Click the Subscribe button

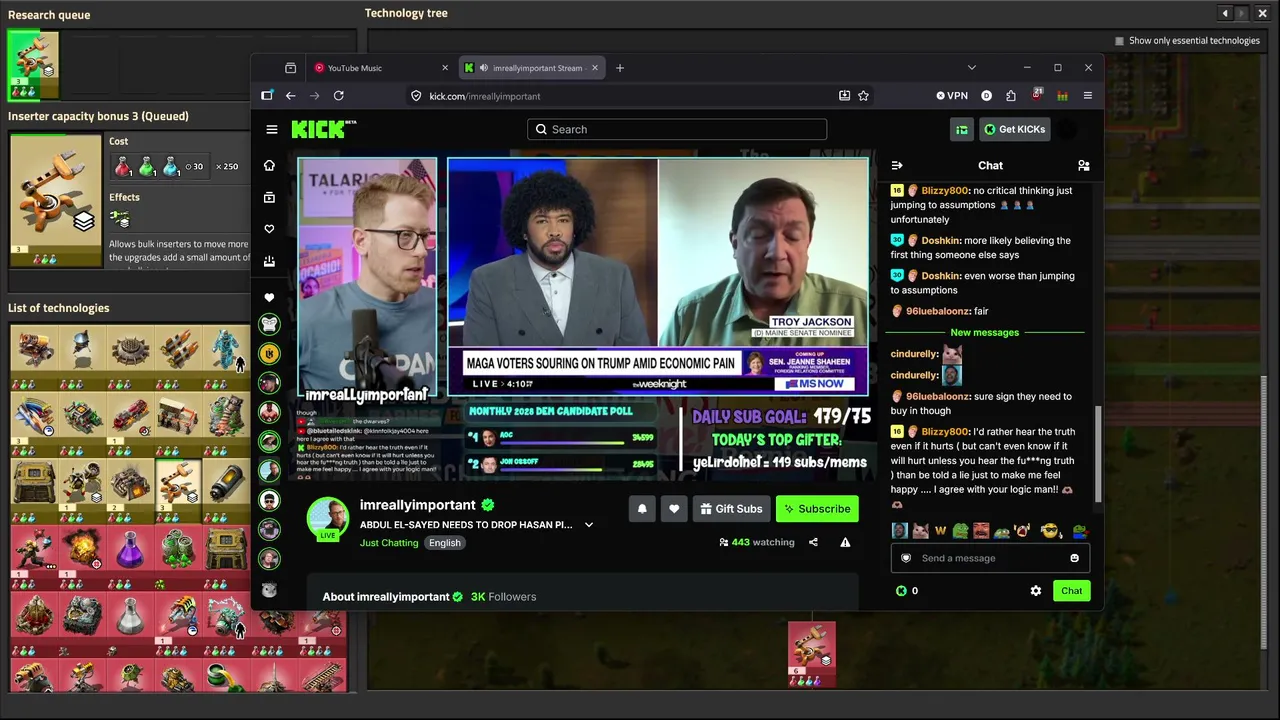[817, 509]
